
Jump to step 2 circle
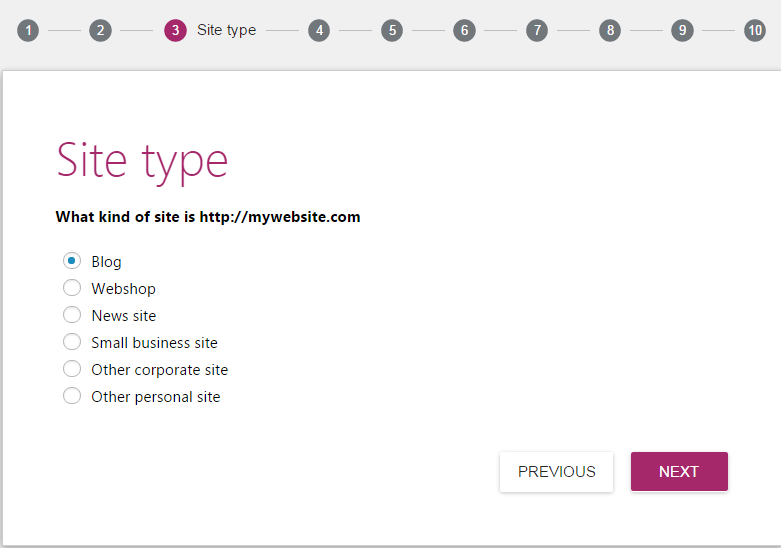pos(100,30)
